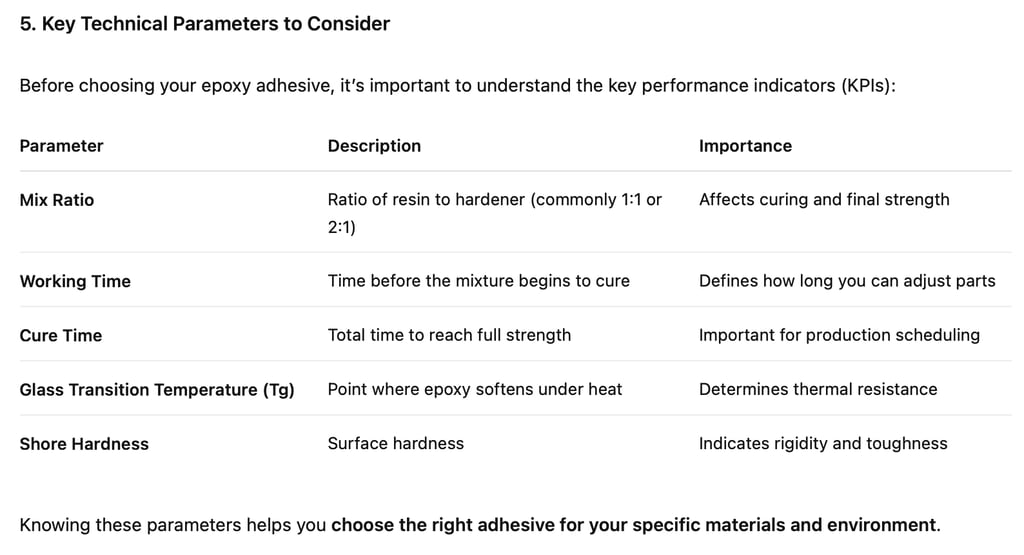Viewport: 1024px width, 555px height.
Task: Click the "Cure Time" row label
Action: pos(61,335)
